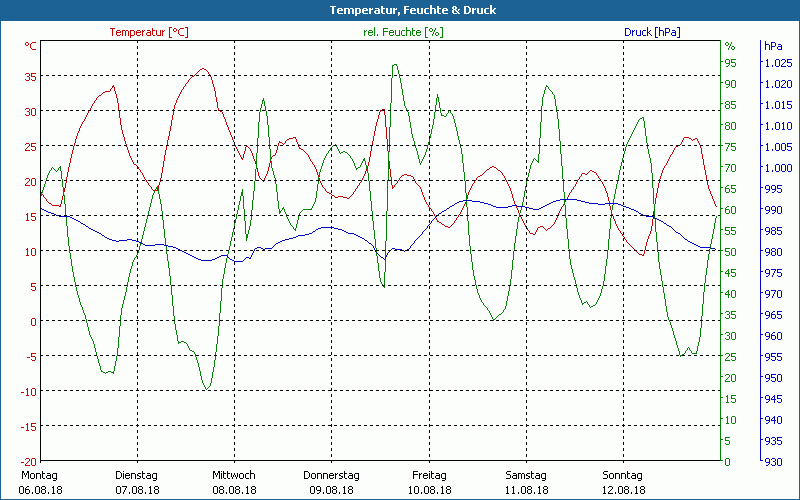Click the '%' unit label on the humidity axis
800x500 pixels.
730,46
